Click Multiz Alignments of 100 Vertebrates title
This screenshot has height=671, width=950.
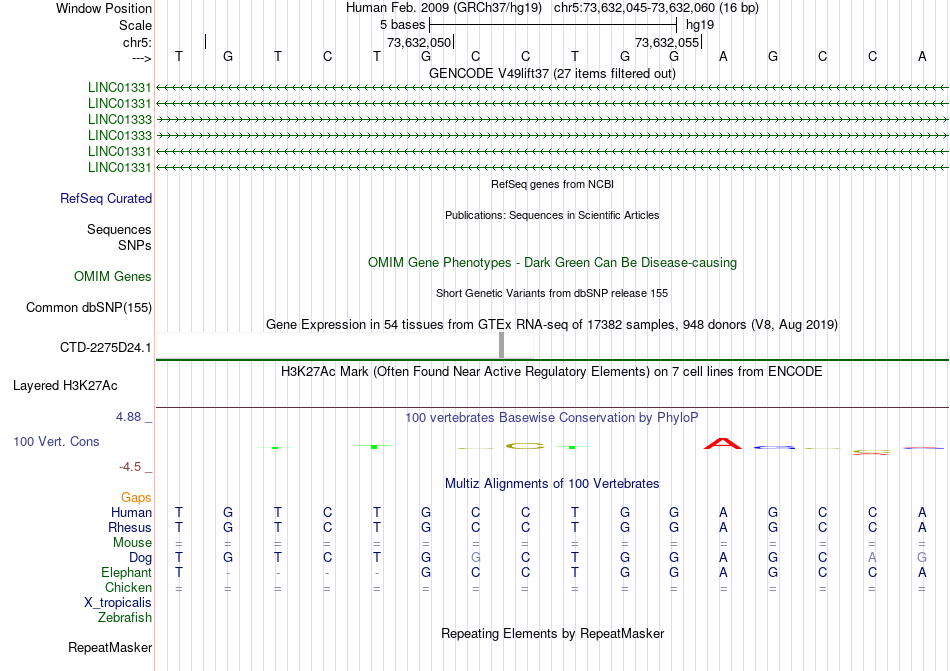pos(552,483)
